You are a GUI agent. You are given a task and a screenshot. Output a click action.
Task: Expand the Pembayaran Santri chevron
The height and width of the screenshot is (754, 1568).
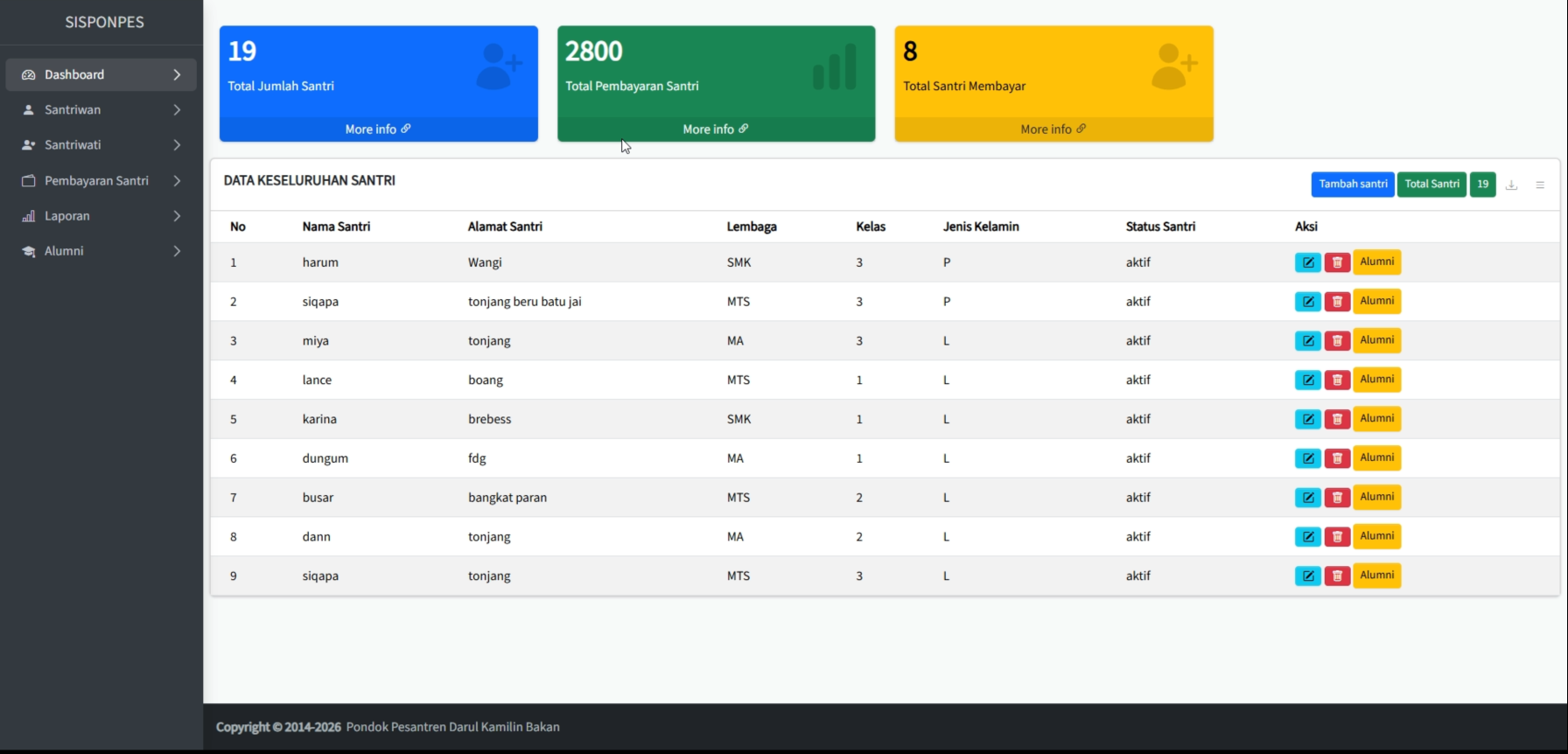tap(177, 181)
